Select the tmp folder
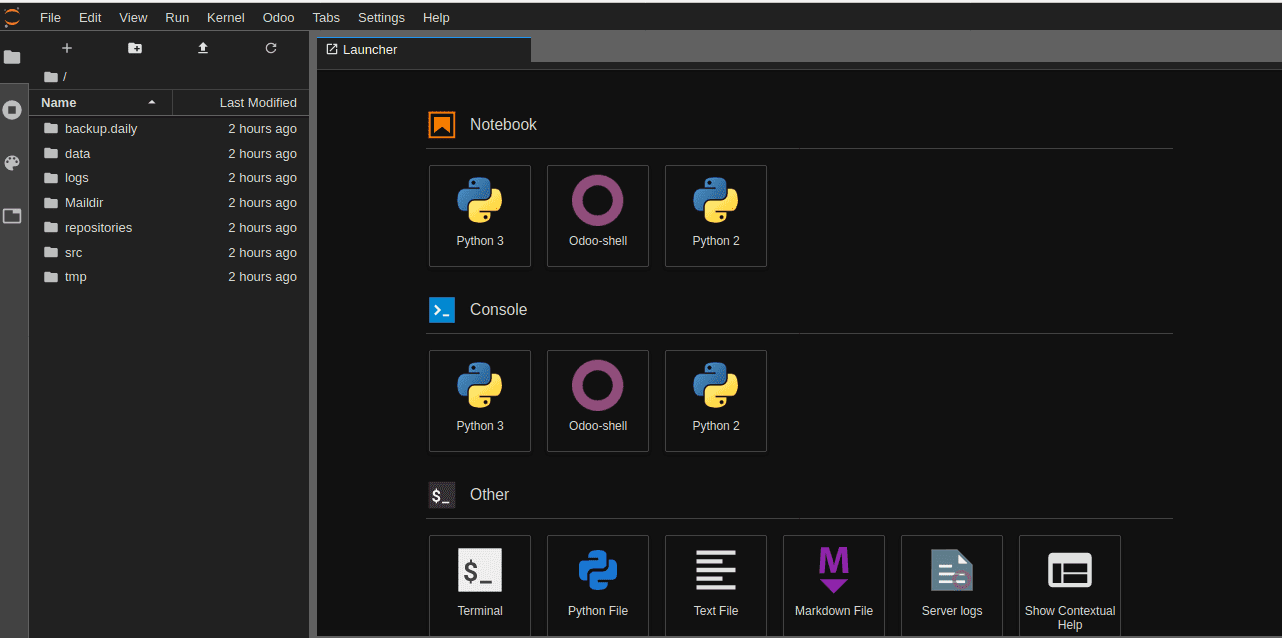 coord(169,277)
